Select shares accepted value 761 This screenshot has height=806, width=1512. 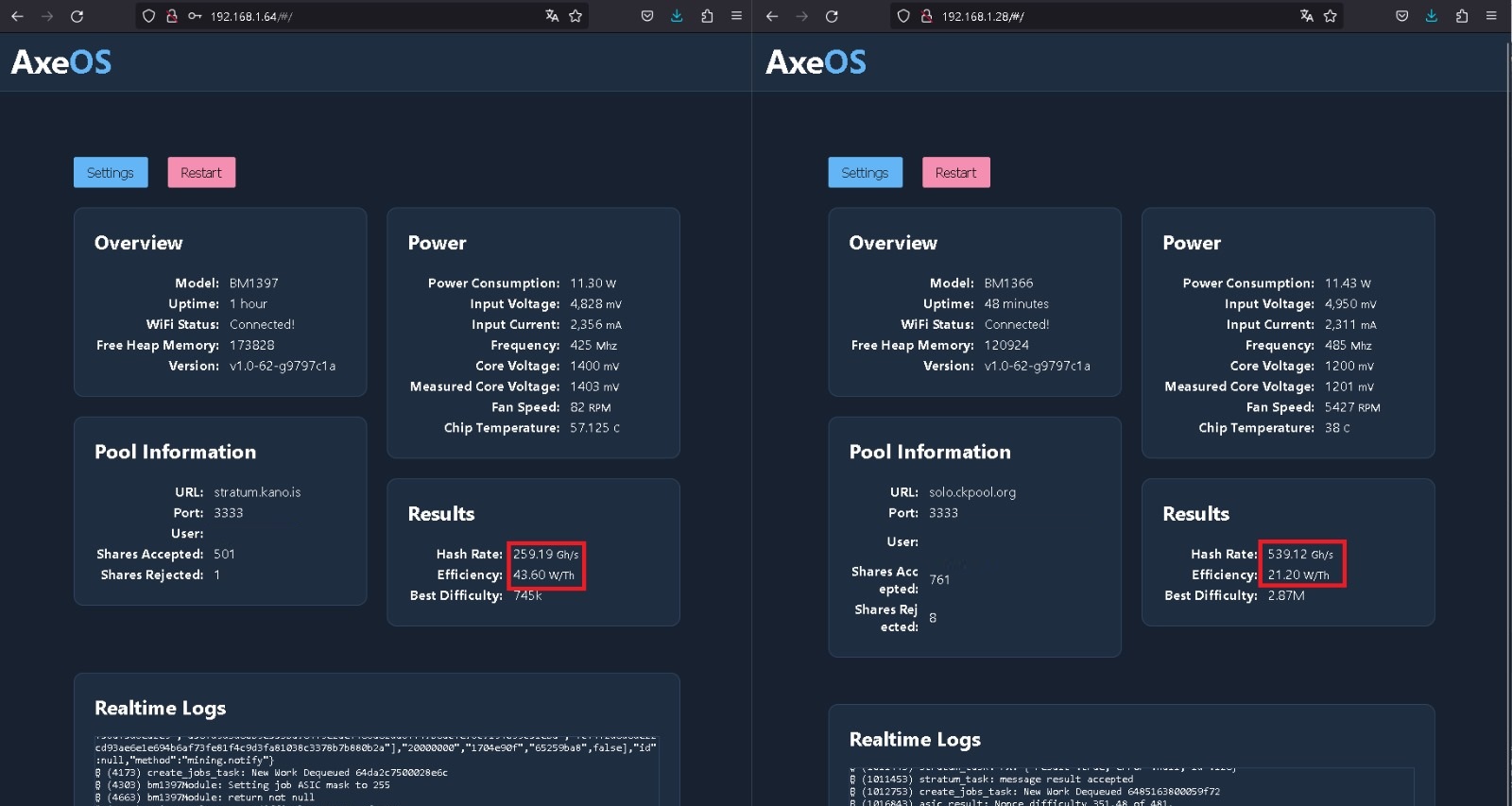point(939,580)
